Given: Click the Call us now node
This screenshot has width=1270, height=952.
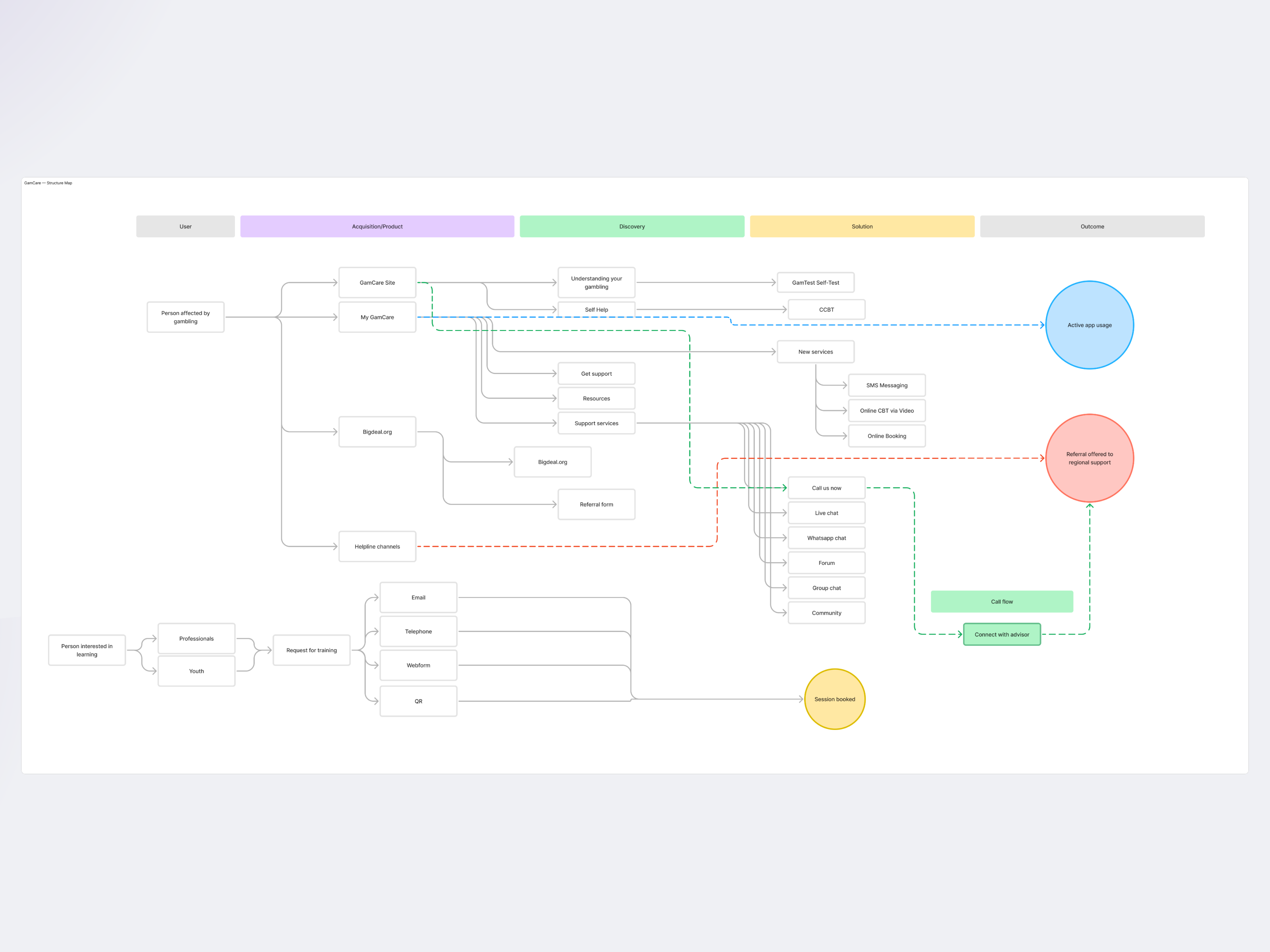Looking at the screenshot, I should pyautogui.click(x=826, y=488).
